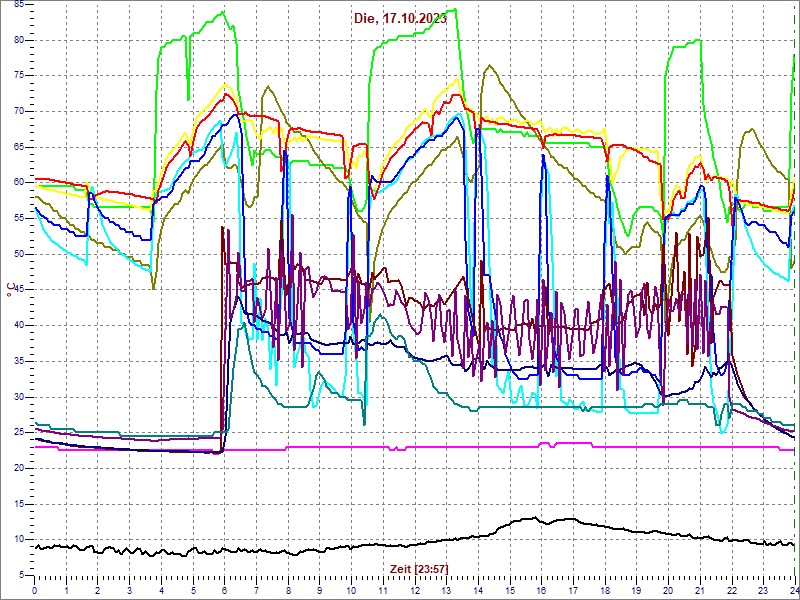Select the 40 temperature axis label
The width and height of the screenshot is (800, 600).
click(x=19, y=326)
